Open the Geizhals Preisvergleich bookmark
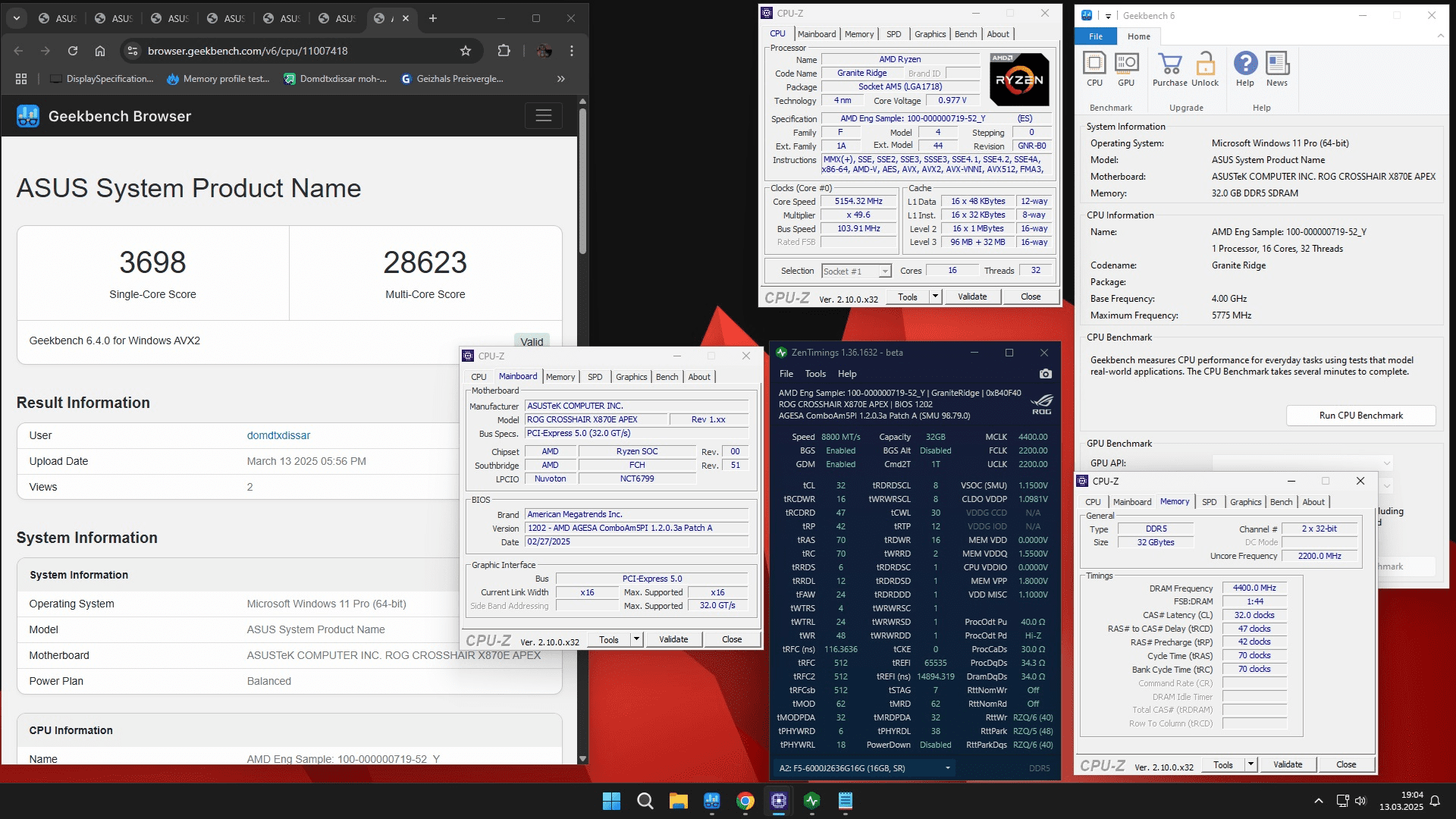The width and height of the screenshot is (1456, 819). coord(452,79)
